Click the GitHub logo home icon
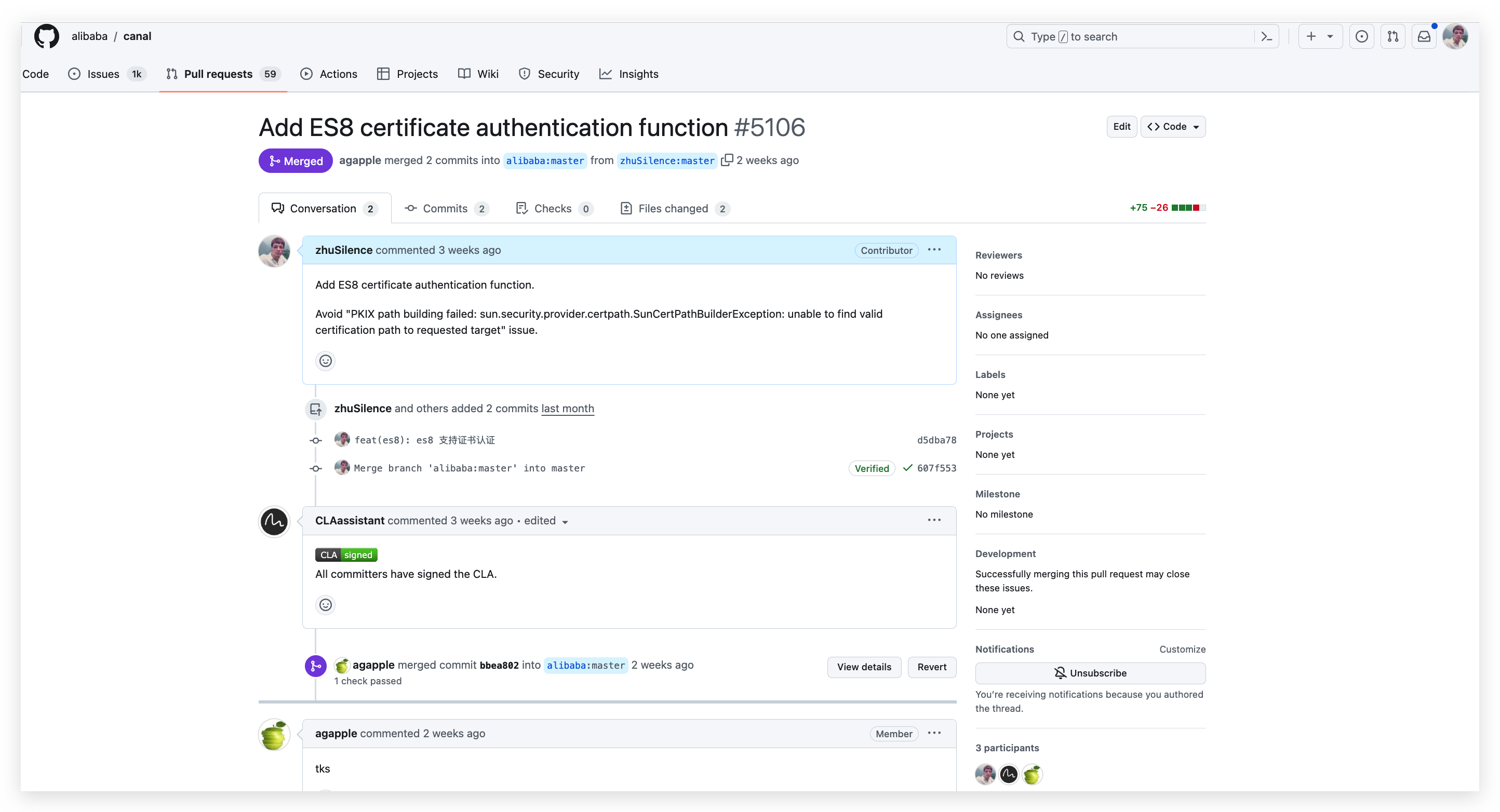Viewport: 1500px width, 812px height. point(46,36)
